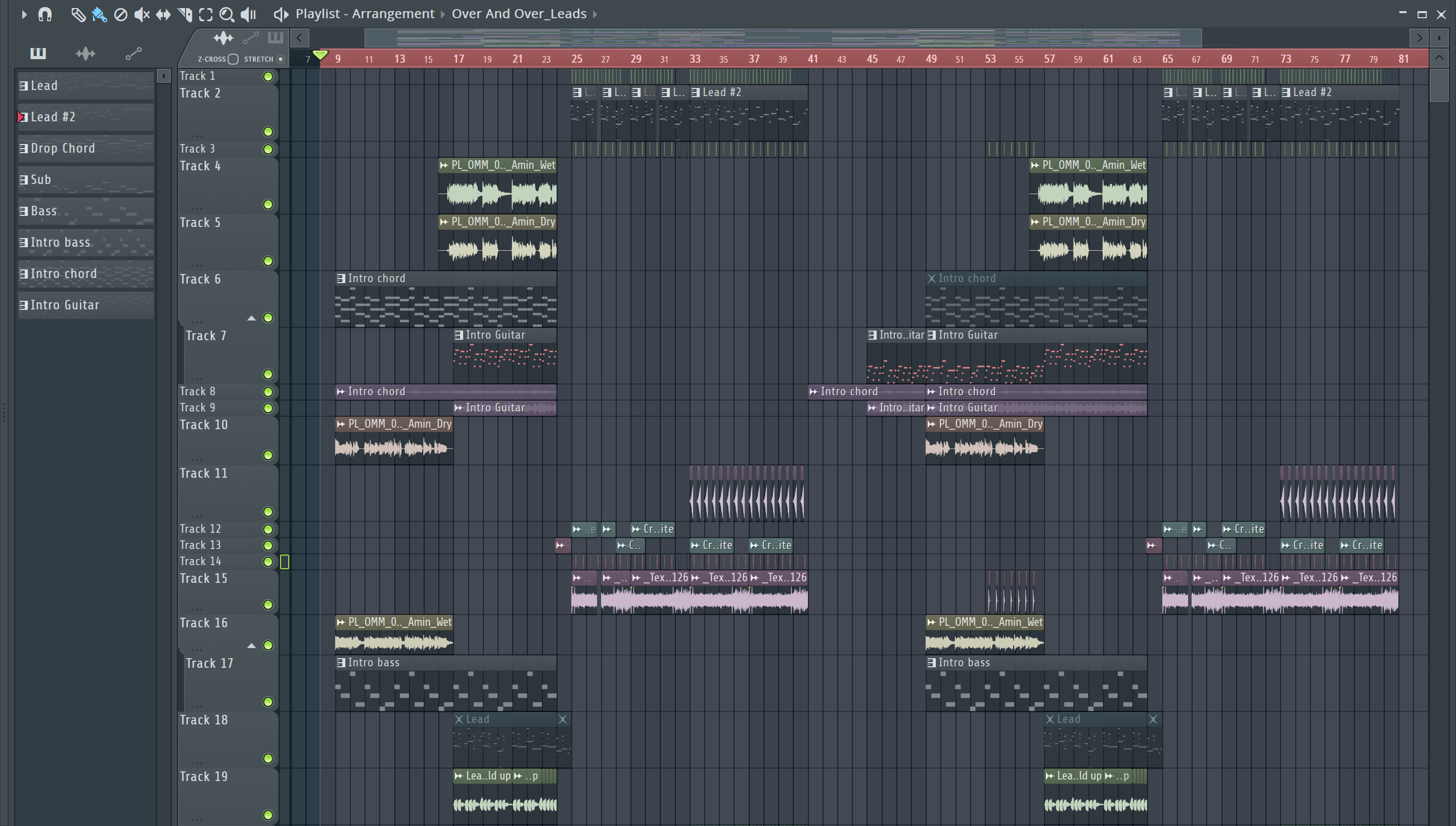Select the Playback tool
This screenshot has width=1456, height=826.
(248, 14)
